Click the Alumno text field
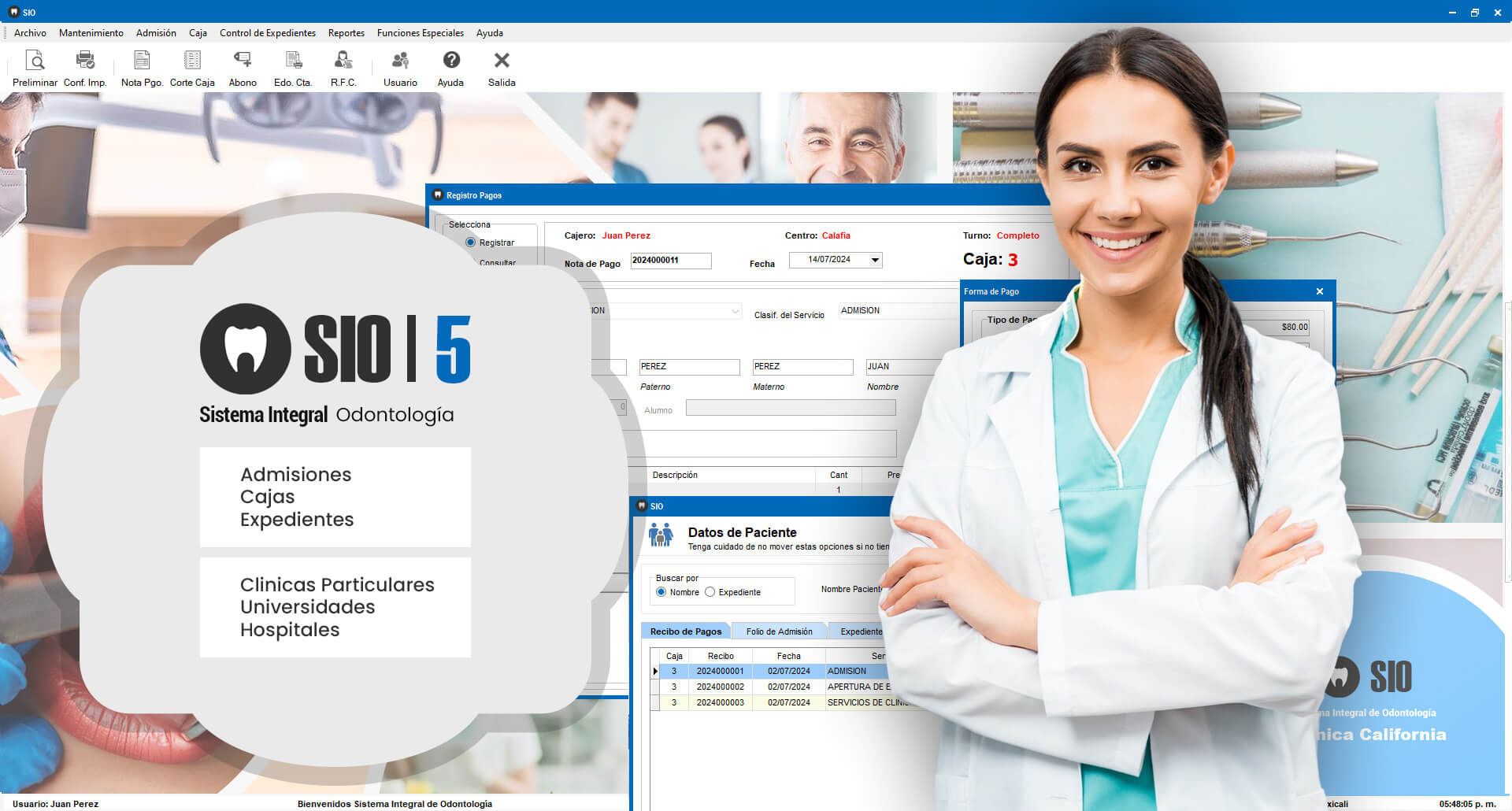 791,408
